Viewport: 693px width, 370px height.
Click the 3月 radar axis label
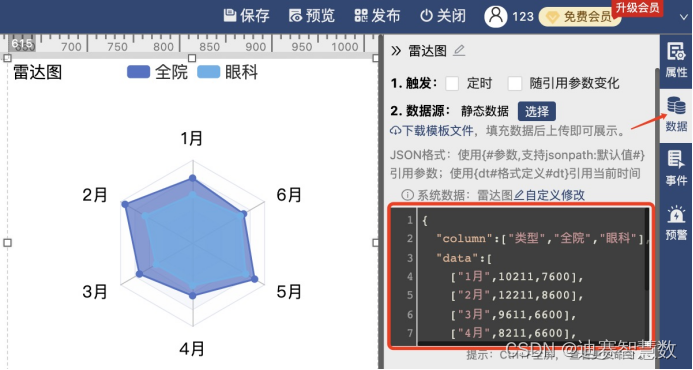point(95,292)
